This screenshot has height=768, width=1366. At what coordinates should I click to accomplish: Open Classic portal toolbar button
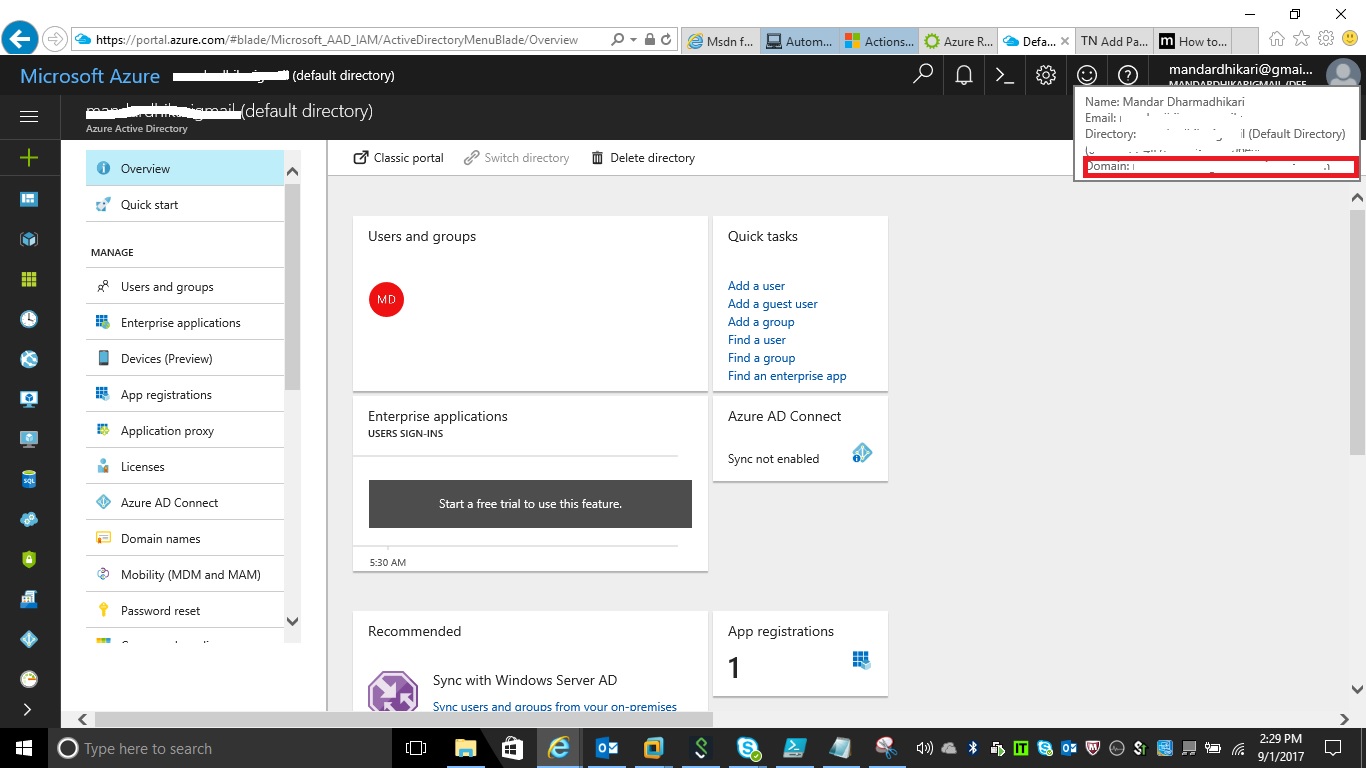(x=399, y=158)
